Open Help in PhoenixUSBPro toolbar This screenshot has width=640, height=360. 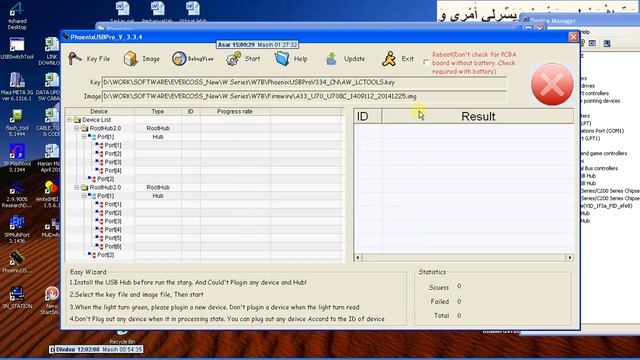(291, 59)
